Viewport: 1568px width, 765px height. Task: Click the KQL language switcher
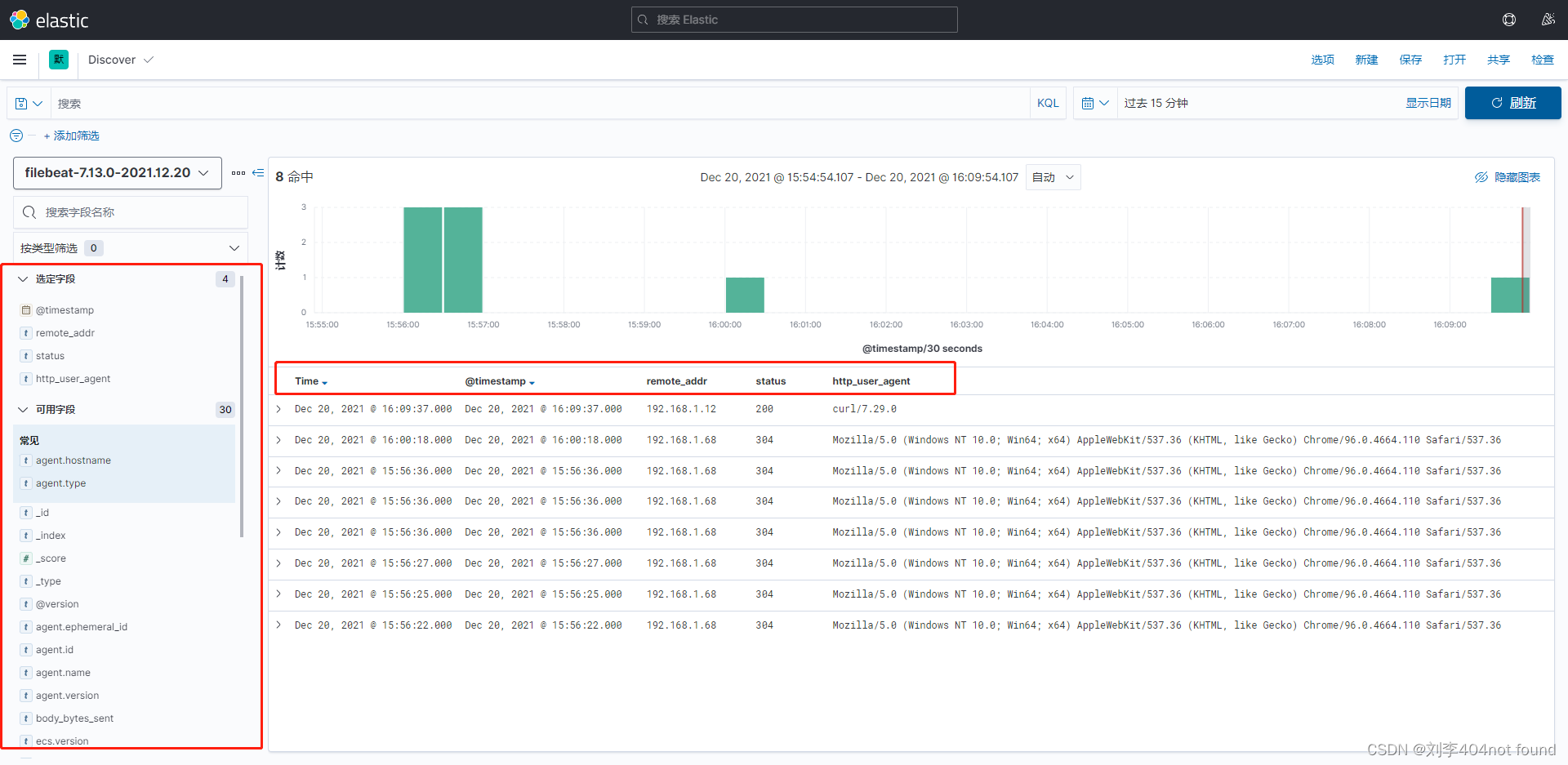1048,104
